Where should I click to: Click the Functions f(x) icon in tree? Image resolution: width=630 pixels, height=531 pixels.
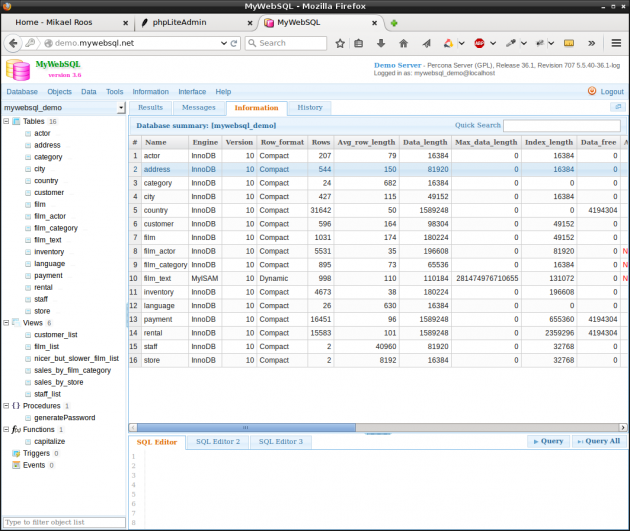tap(16, 430)
